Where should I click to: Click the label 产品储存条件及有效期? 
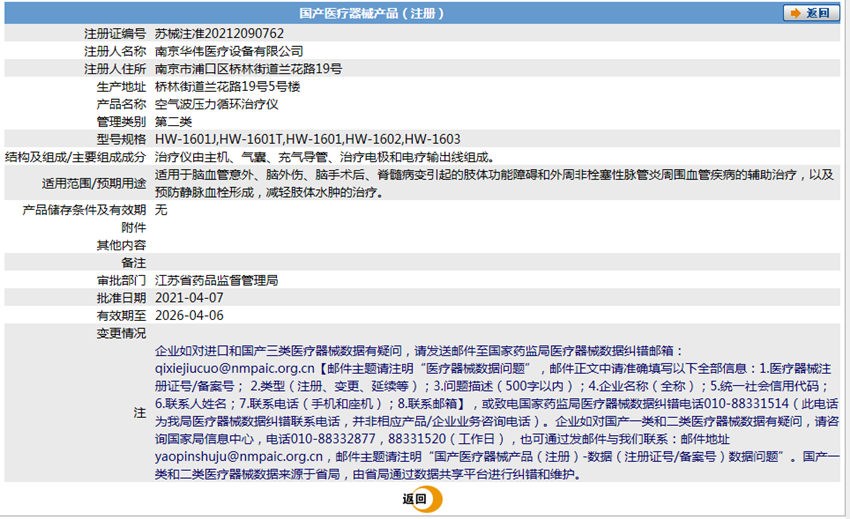point(84,210)
